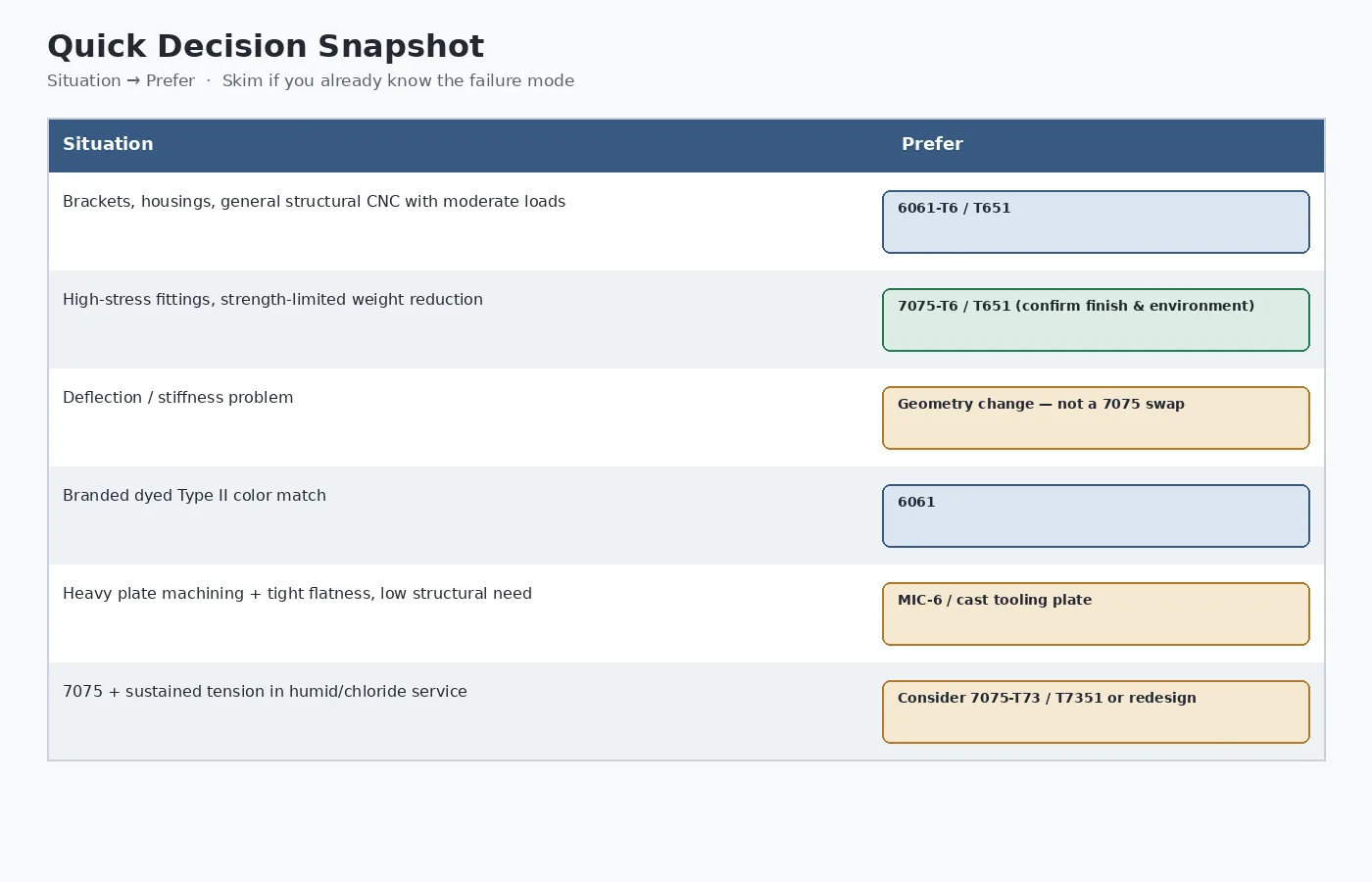Click the "Situation" column header

tap(108, 144)
